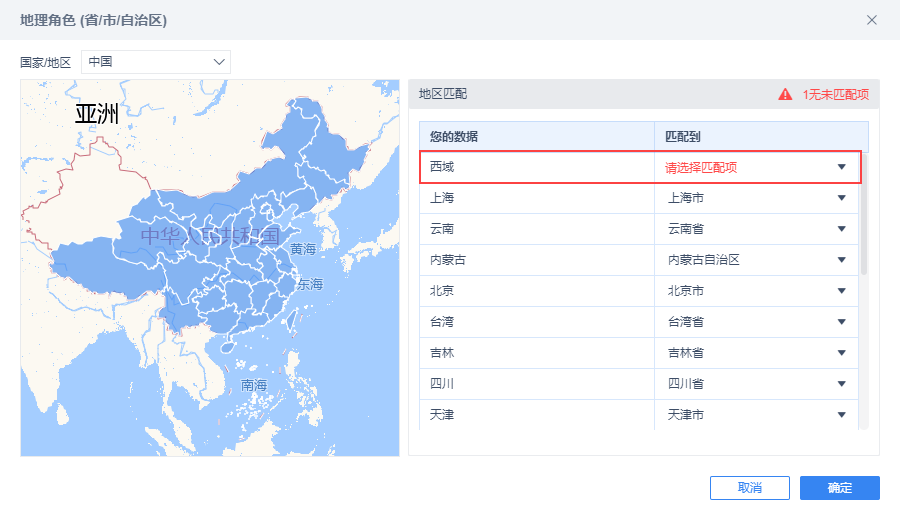Expand the 天津市 match dropdown

click(x=841, y=415)
